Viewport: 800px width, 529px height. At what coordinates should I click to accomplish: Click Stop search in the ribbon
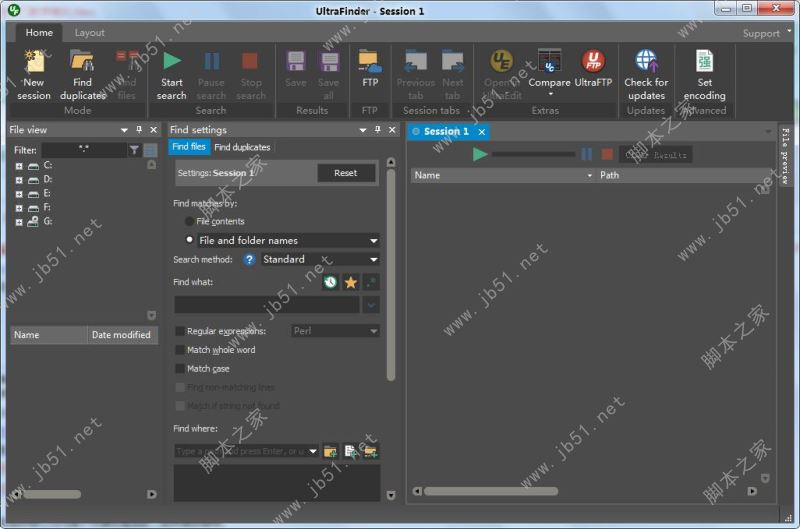click(251, 74)
